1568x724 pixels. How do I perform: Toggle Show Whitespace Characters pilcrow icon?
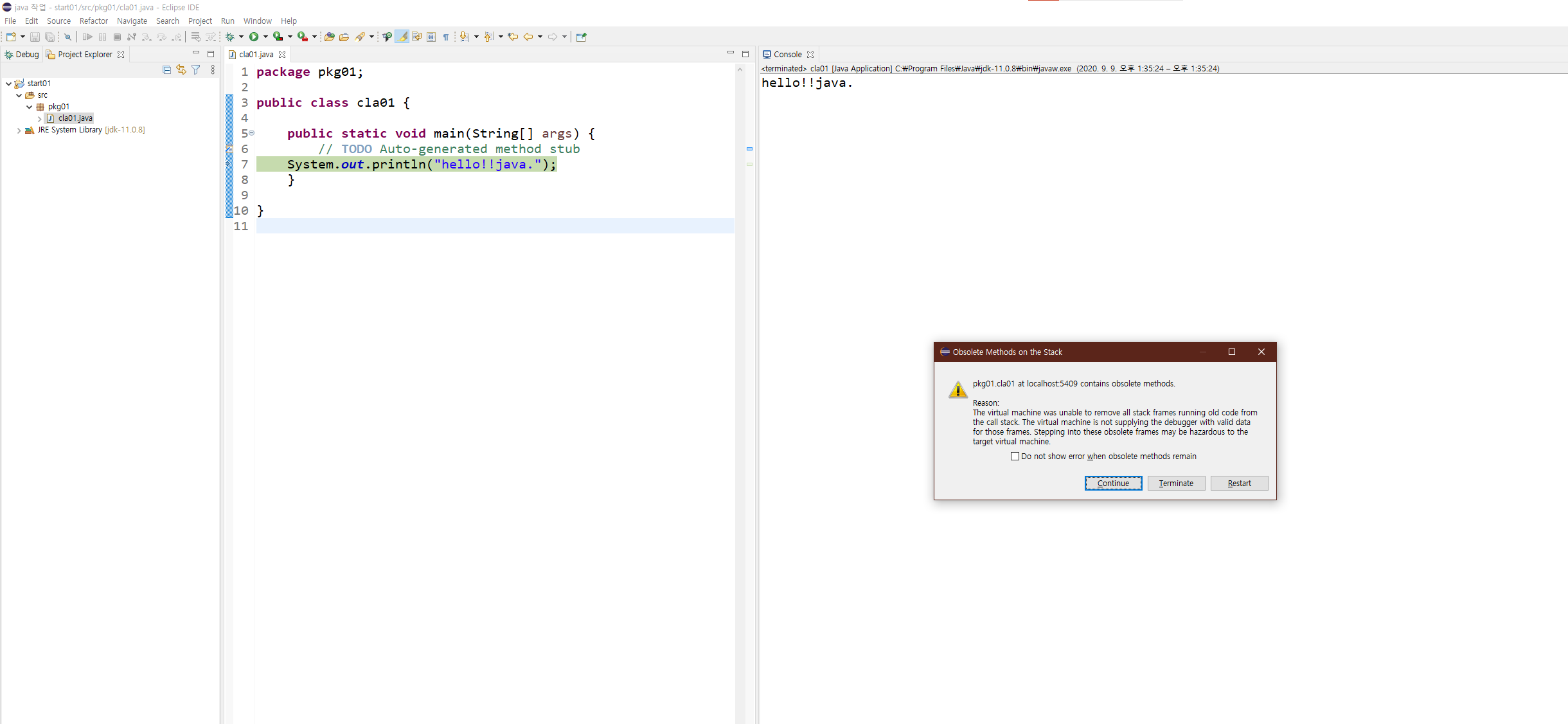pyautogui.click(x=446, y=37)
